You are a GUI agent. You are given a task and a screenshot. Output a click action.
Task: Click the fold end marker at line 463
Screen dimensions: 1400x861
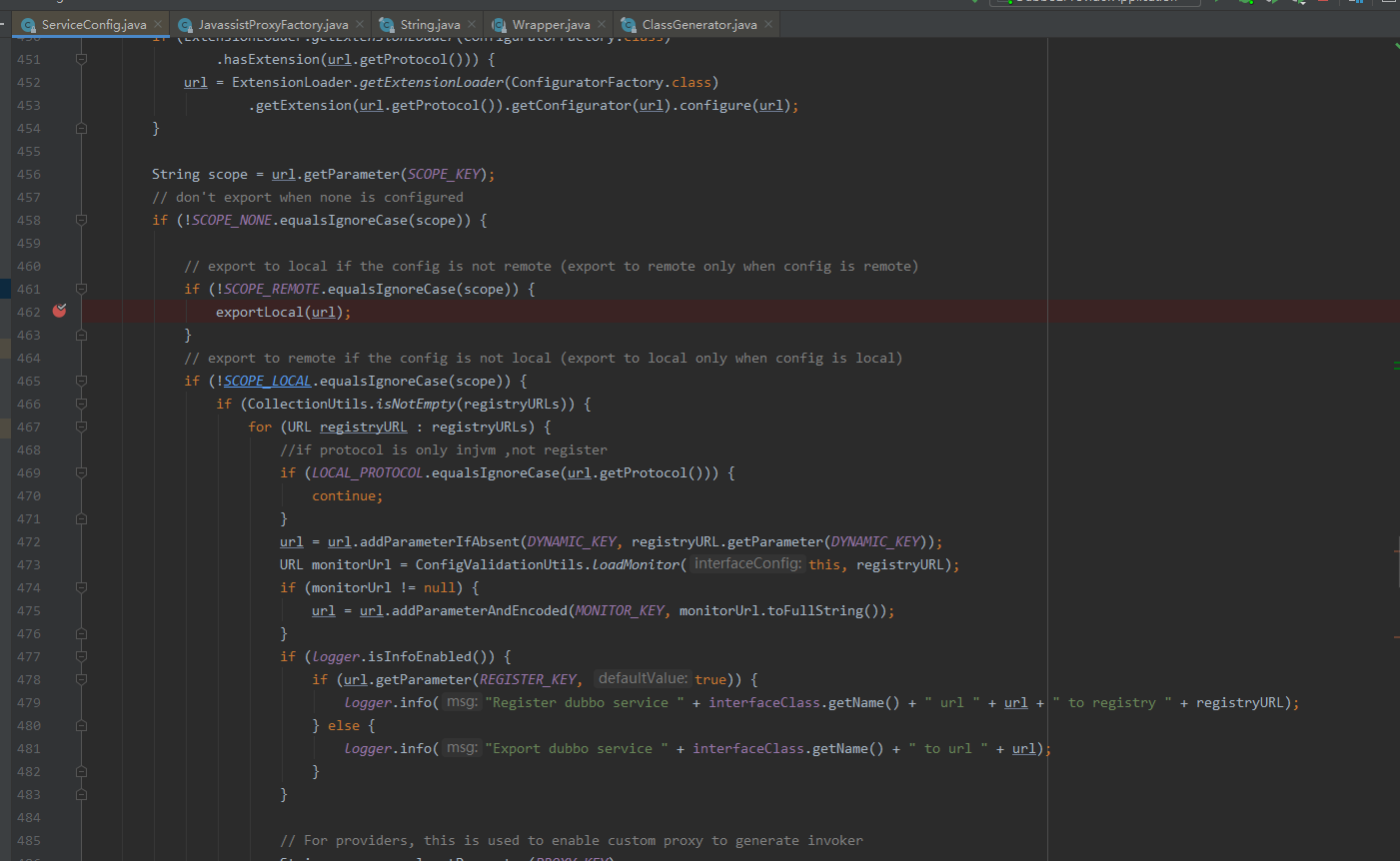click(81, 335)
